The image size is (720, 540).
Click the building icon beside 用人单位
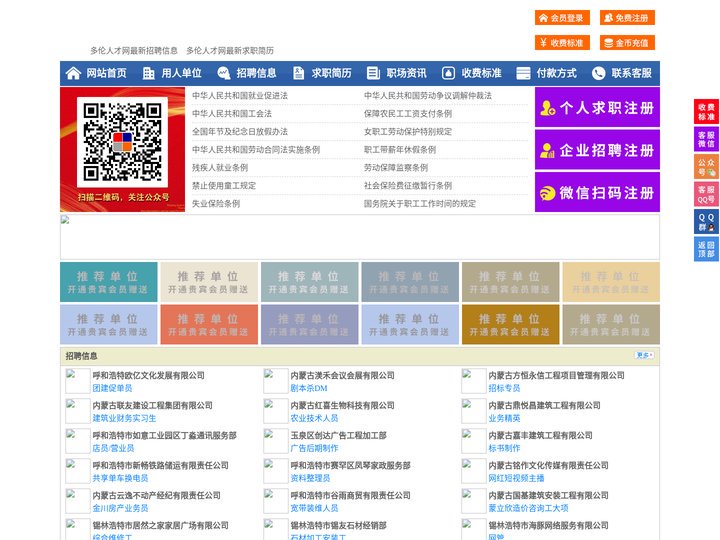pyautogui.click(x=148, y=73)
